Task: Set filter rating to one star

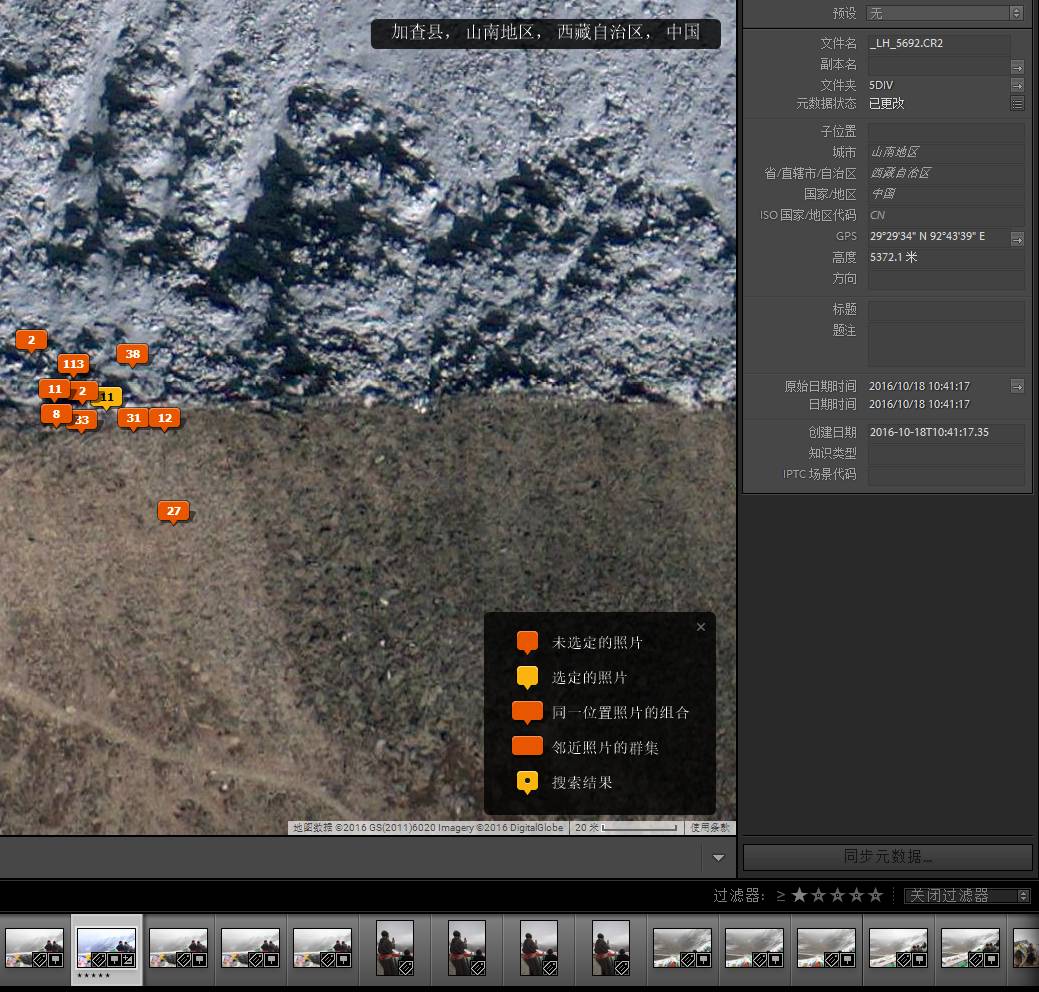Action: [x=799, y=896]
